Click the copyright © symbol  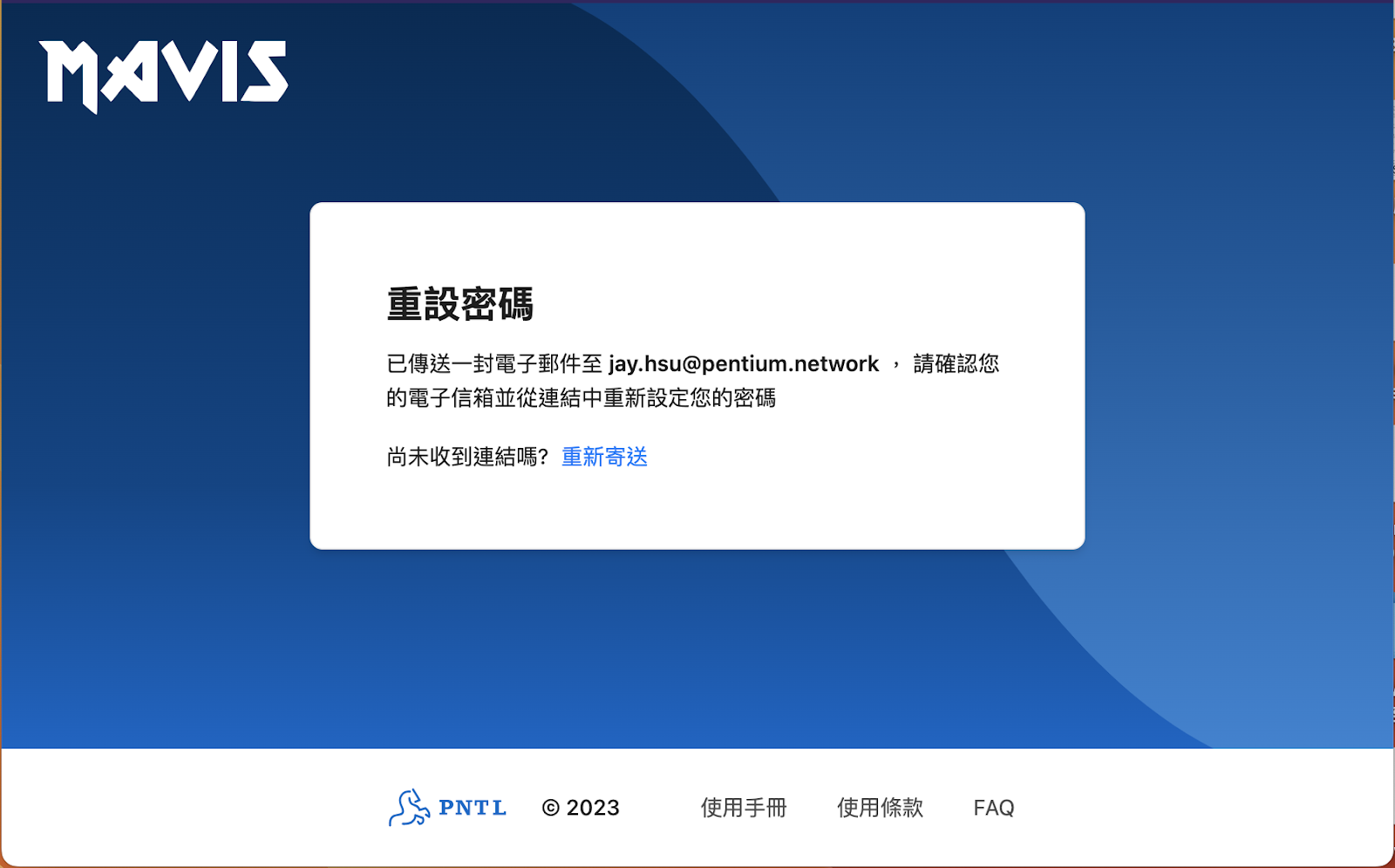click(x=550, y=808)
